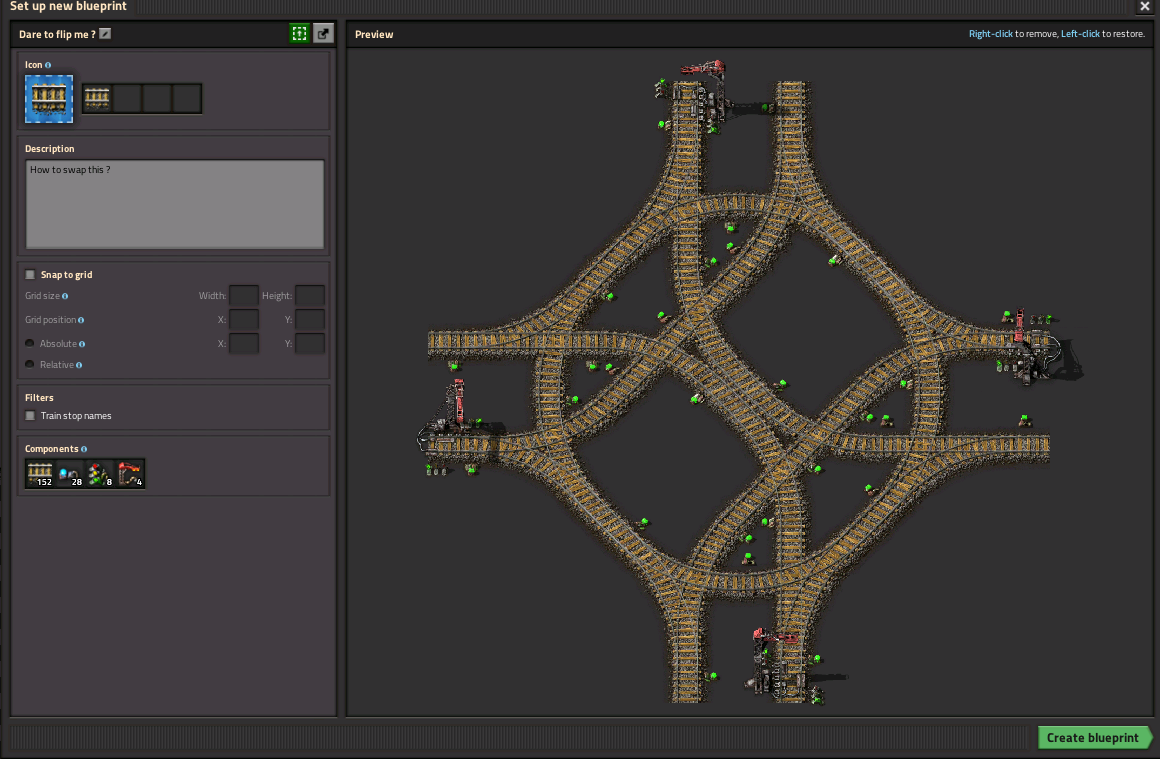Click the Grid size Height field

click(309, 296)
